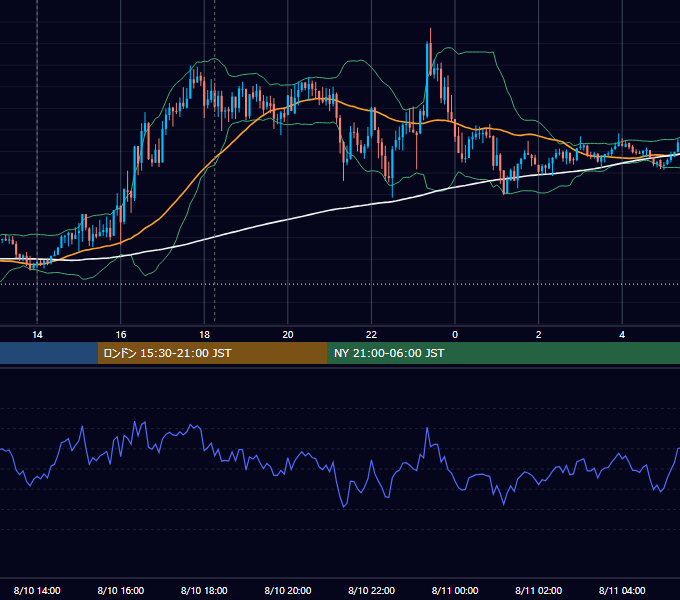The width and height of the screenshot is (680, 600).
Task: Click the 16 hour label on price chart axis
Action: pos(121,335)
